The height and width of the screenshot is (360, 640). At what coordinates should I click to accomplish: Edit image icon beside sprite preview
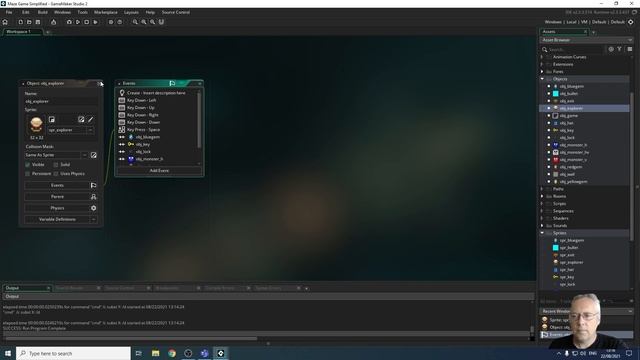[x=81, y=119]
